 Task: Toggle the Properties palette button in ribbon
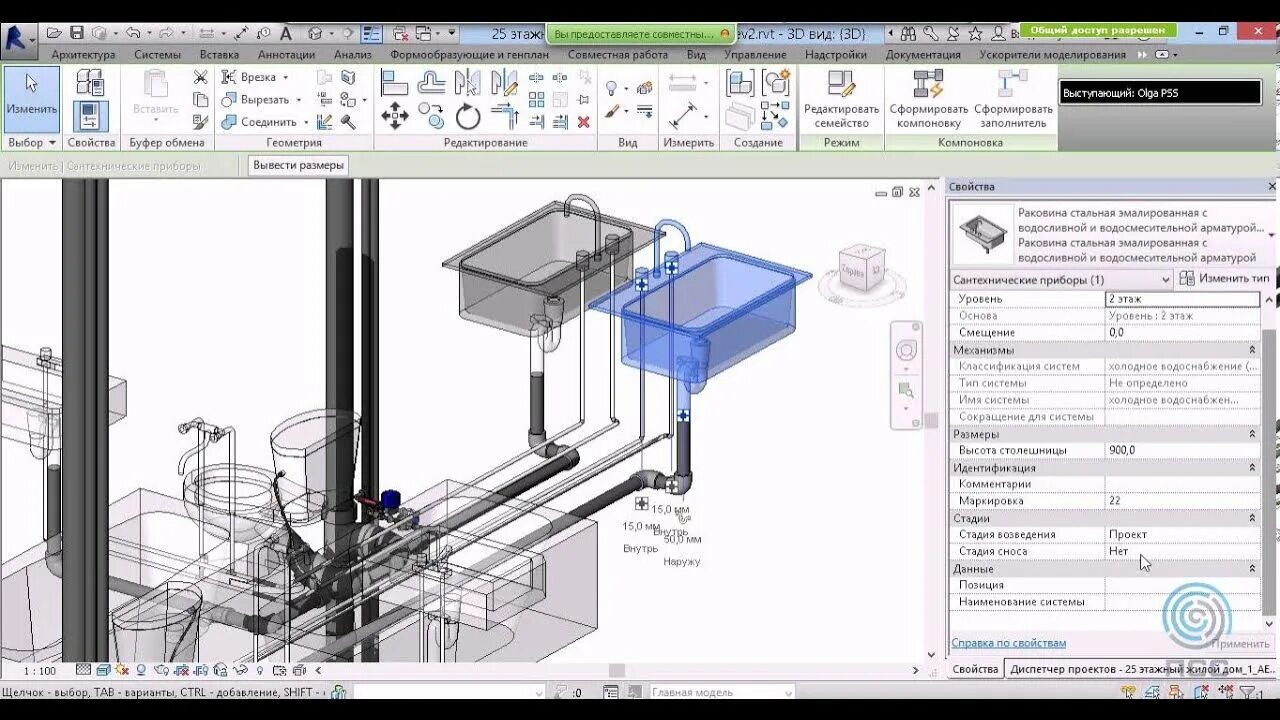coord(91,116)
